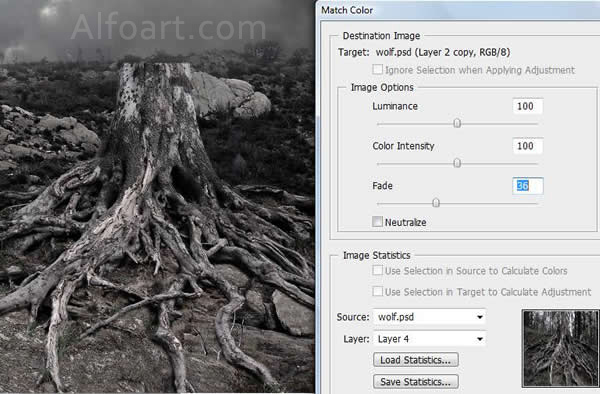Click the Fade value field
This screenshot has height=394, width=600.
click(x=528, y=186)
